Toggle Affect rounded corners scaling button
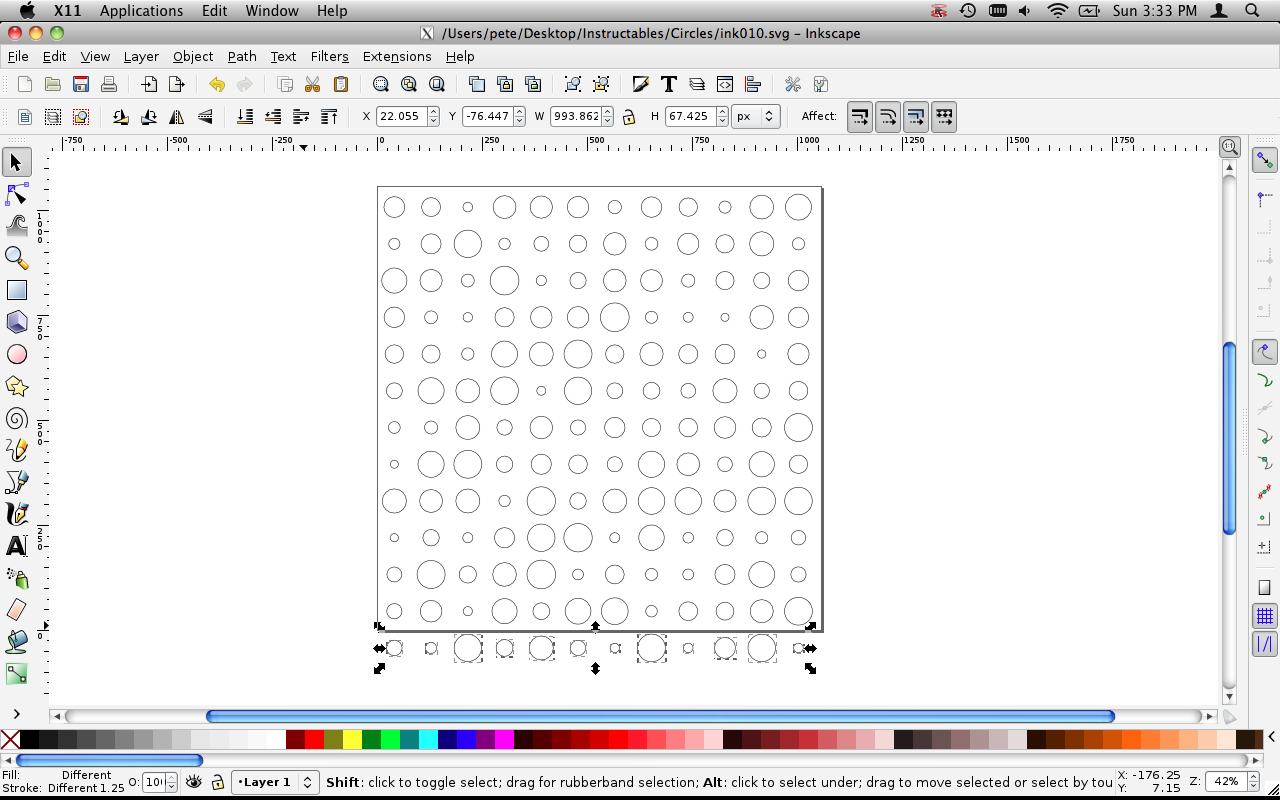Screen dimensions: 1280x800 click(888, 116)
